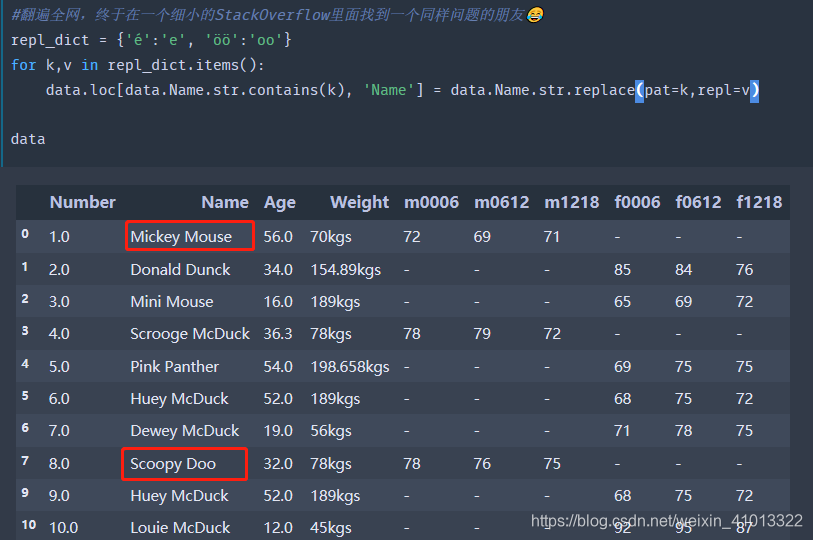This screenshot has width=813, height=540.
Task: Place cursor in 'for k,v in repl_dict.items():' line
Action: pos(137,65)
